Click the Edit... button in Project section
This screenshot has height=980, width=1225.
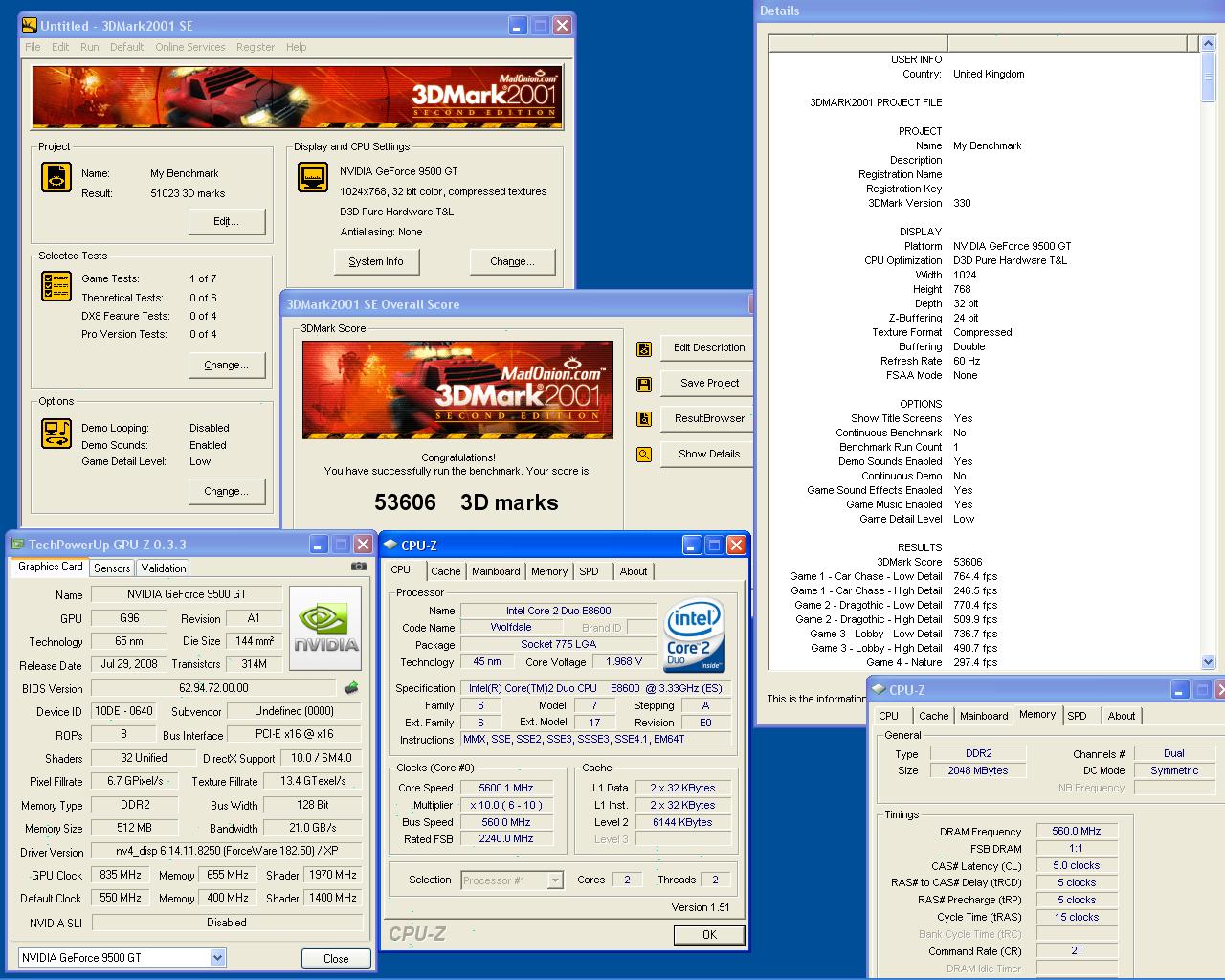tap(227, 221)
